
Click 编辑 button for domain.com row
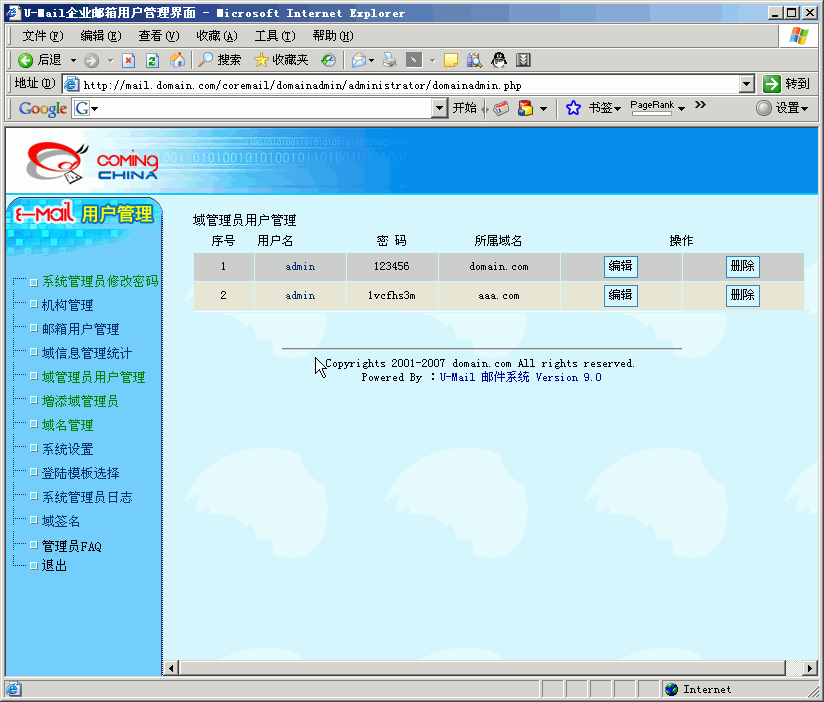tap(620, 267)
